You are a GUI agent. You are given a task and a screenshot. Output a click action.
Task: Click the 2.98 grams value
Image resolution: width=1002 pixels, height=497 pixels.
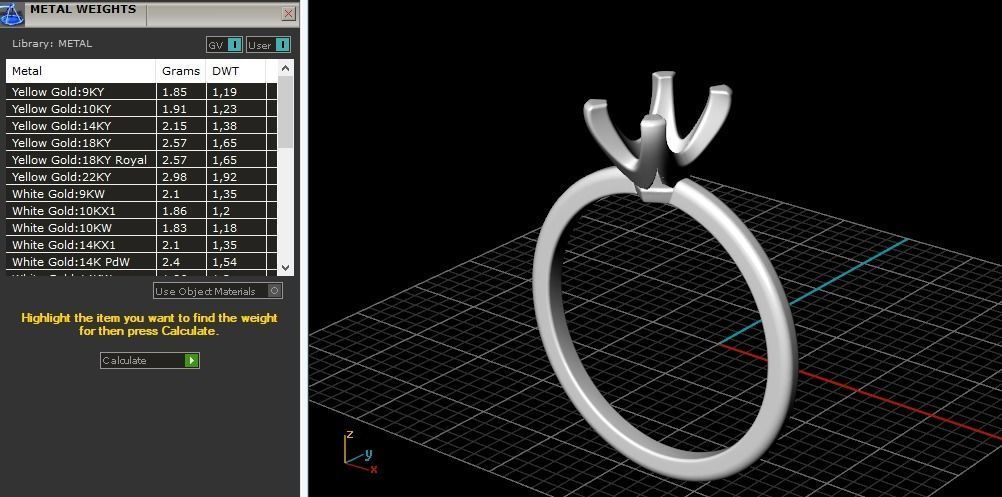(174, 177)
